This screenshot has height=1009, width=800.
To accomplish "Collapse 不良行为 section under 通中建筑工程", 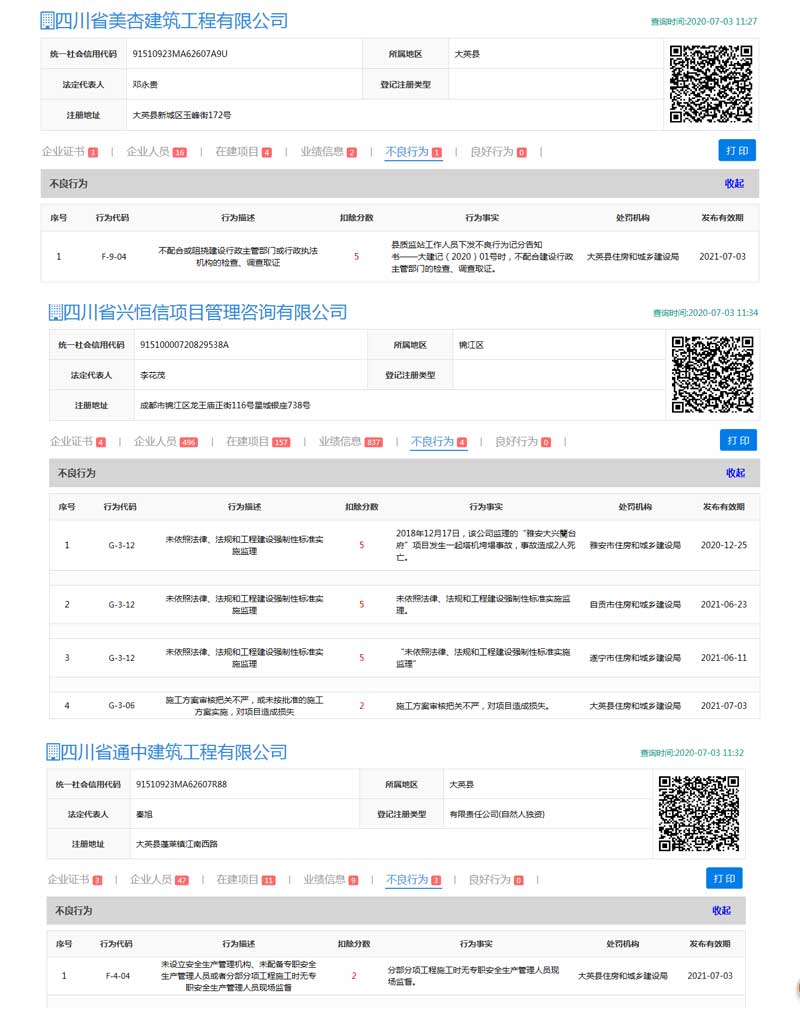I will [721, 911].
